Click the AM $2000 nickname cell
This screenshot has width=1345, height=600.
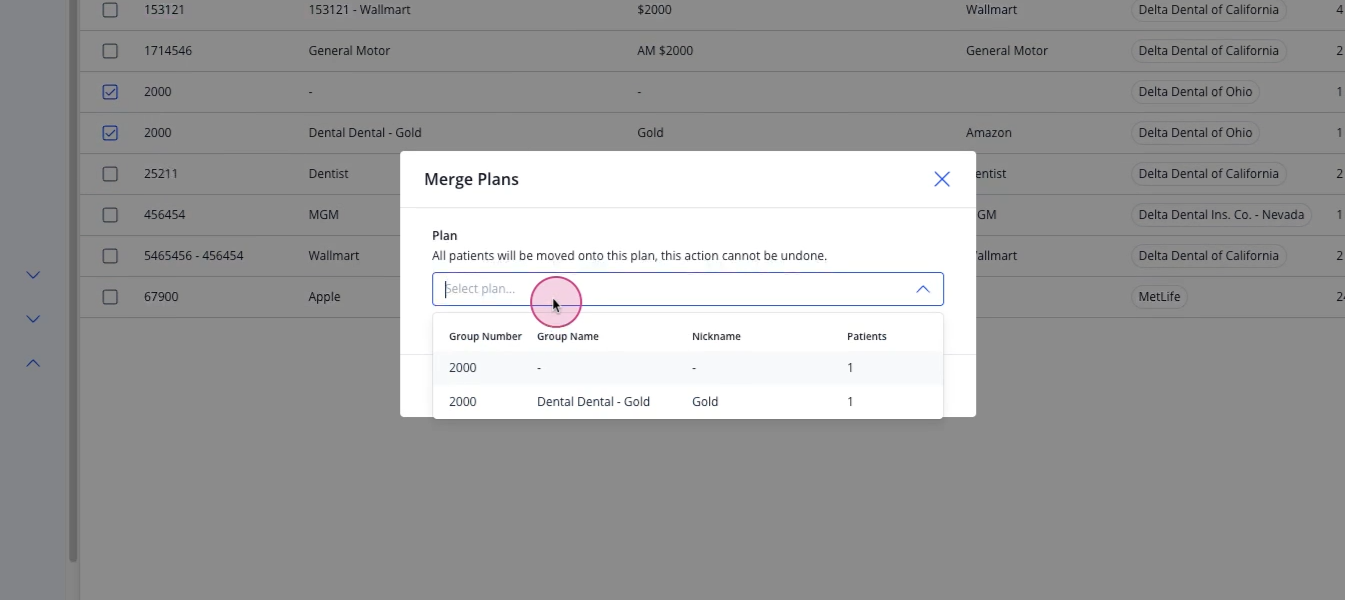[665, 51]
